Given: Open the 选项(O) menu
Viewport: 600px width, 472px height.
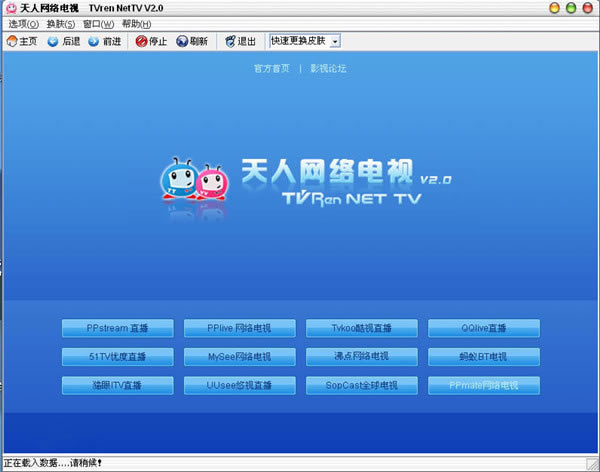Looking at the screenshot, I should point(23,24).
